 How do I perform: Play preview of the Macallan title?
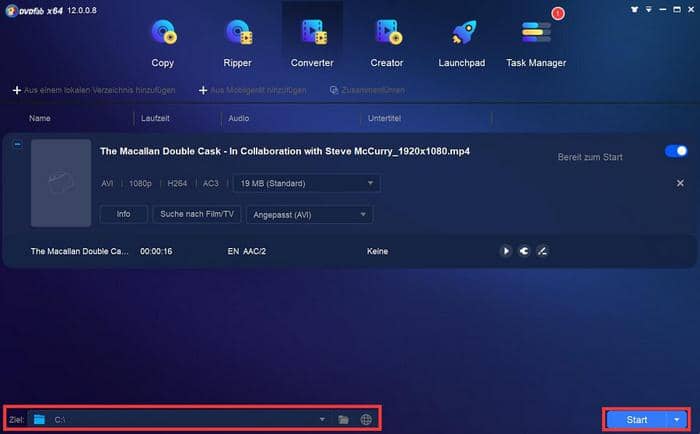(505, 251)
